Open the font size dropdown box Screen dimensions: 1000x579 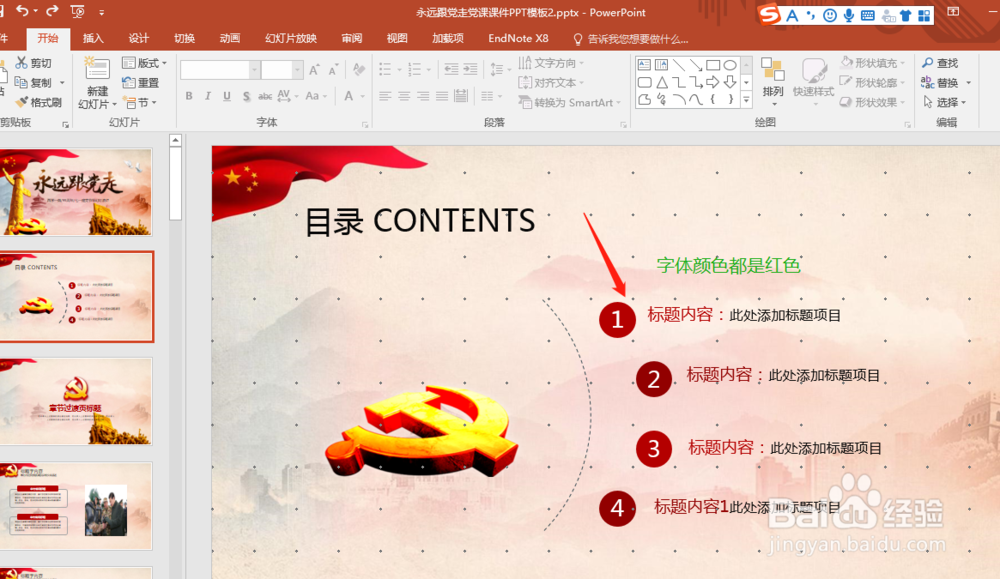(282, 70)
